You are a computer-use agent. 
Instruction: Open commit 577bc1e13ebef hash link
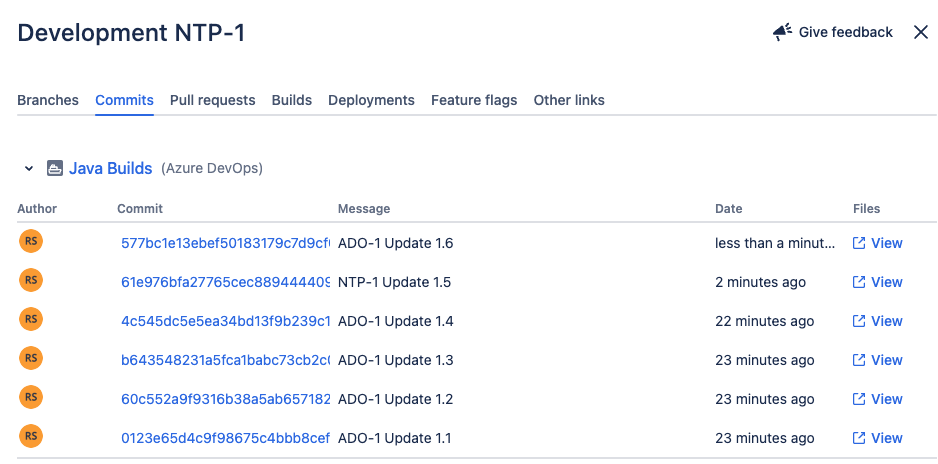(x=225, y=243)
